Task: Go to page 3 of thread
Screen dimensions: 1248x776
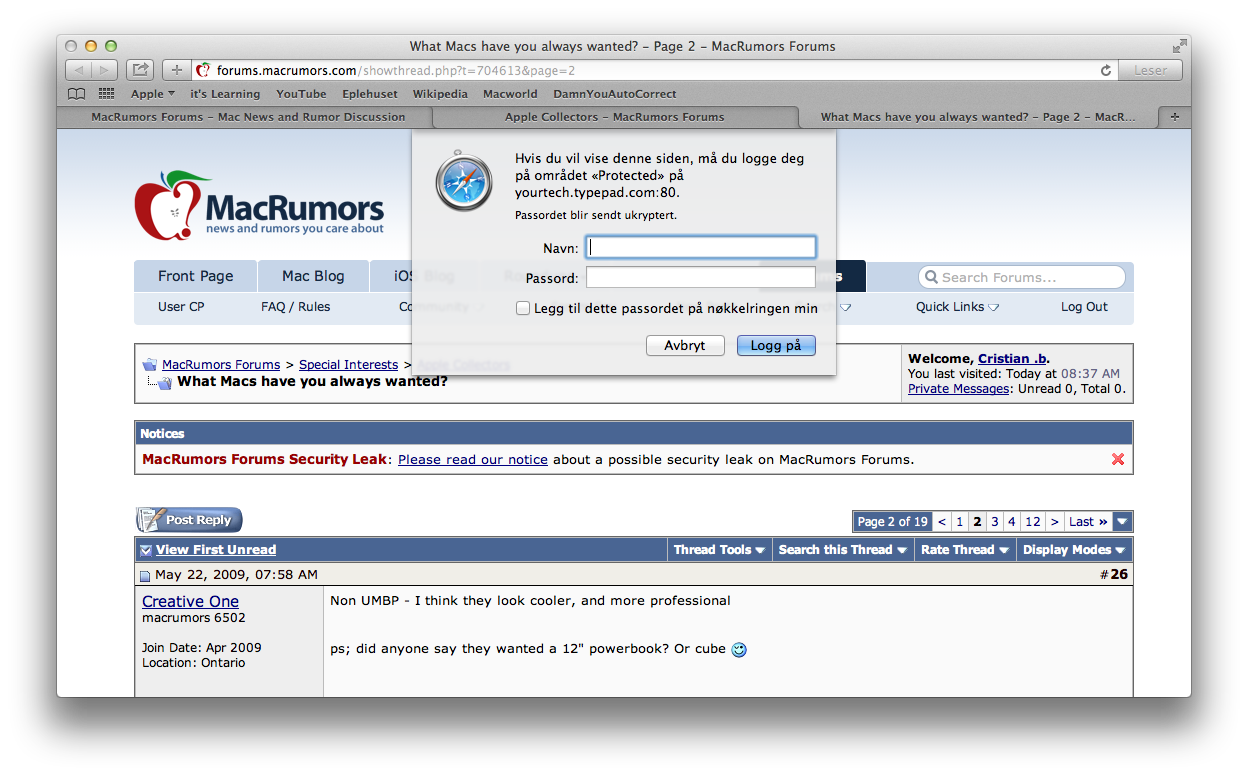Action: click(994, 521)
